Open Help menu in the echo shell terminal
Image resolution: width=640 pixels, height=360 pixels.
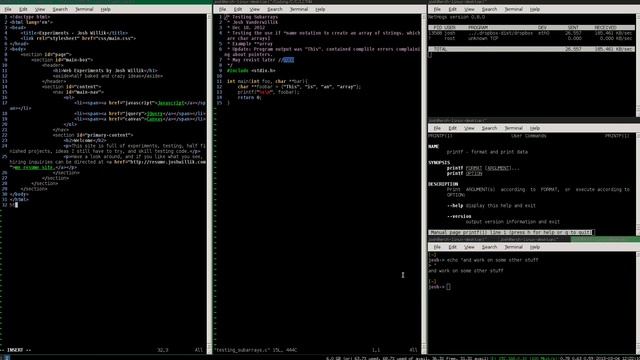tap(535, 247)
